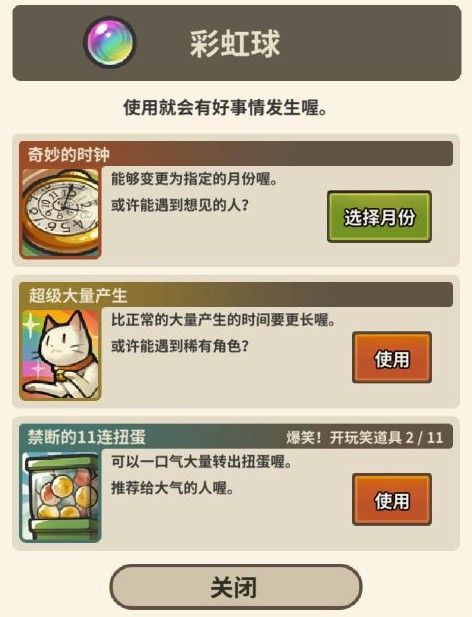Click the 使用就会有好事情发生喔 subtitle text
Viewport: 472px width, 617px height.
(225, 107)
